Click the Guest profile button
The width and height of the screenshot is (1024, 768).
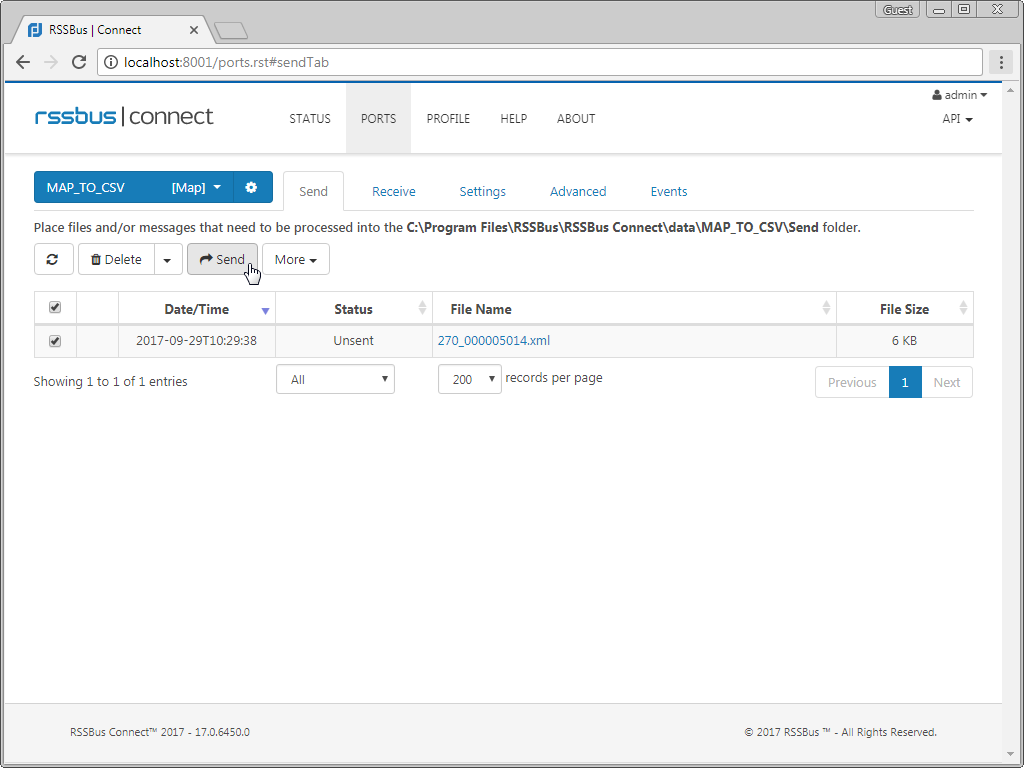coord(898,10)
